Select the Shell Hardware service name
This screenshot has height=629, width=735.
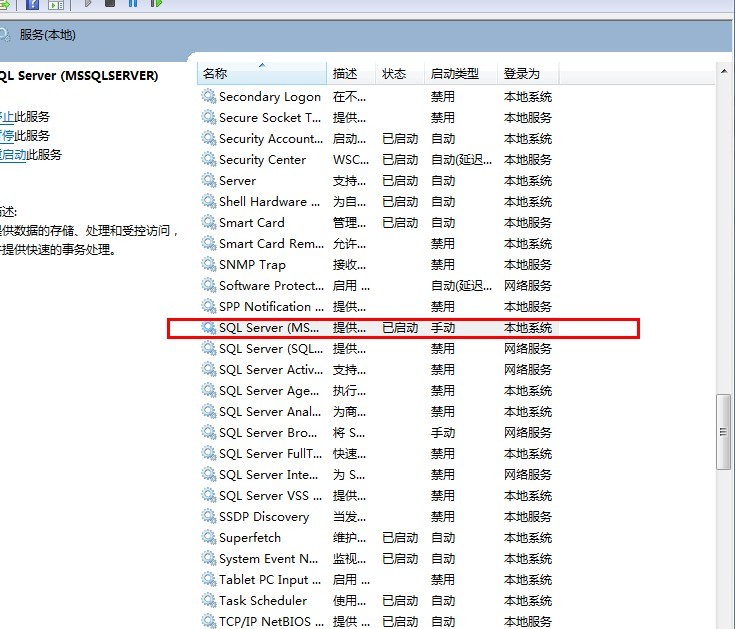point(270,202)
